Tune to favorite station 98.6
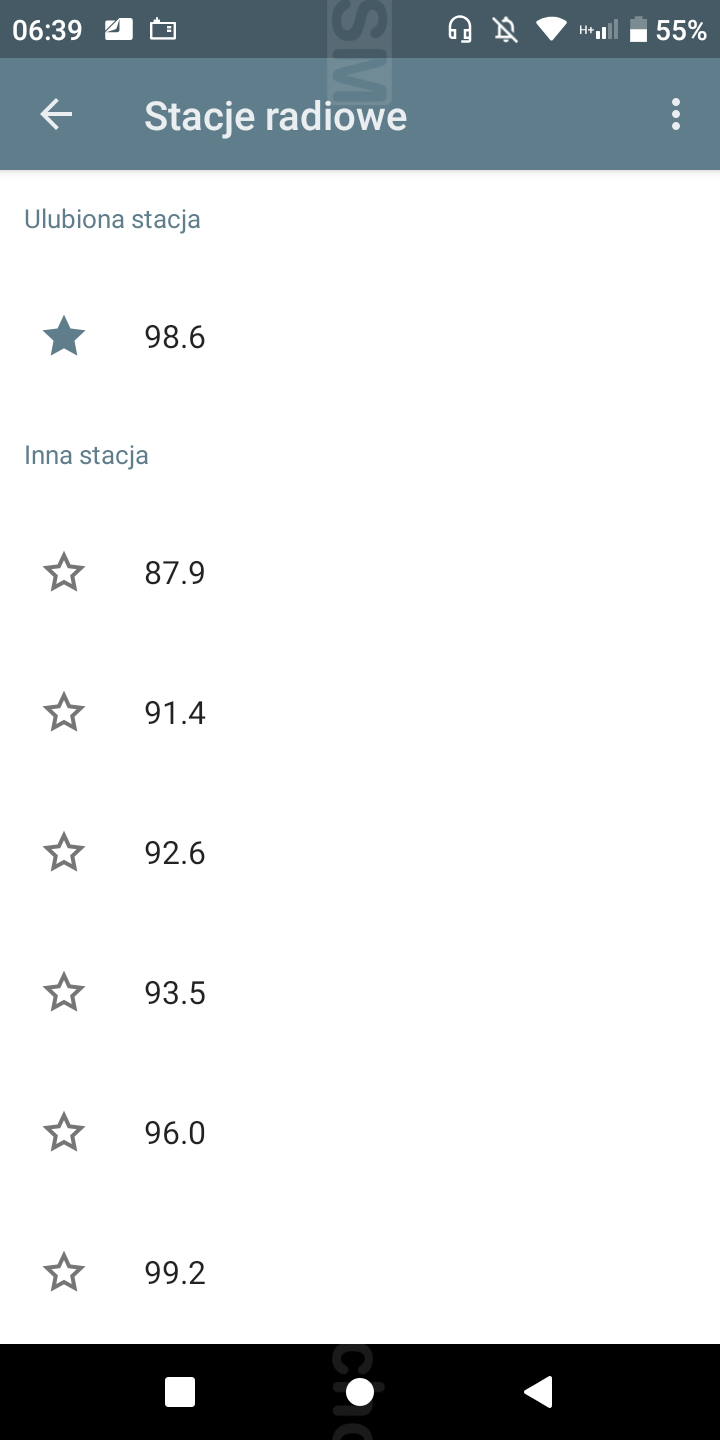720x1440 pixels. click(x=175, y=337)
